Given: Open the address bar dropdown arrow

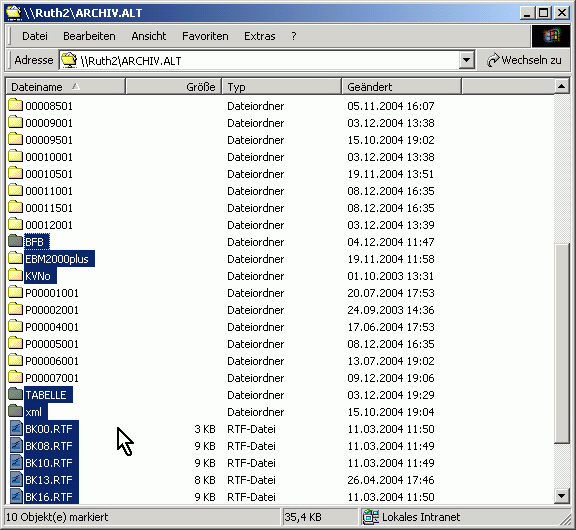Looking at the screenshot, I should coord(466,60).
